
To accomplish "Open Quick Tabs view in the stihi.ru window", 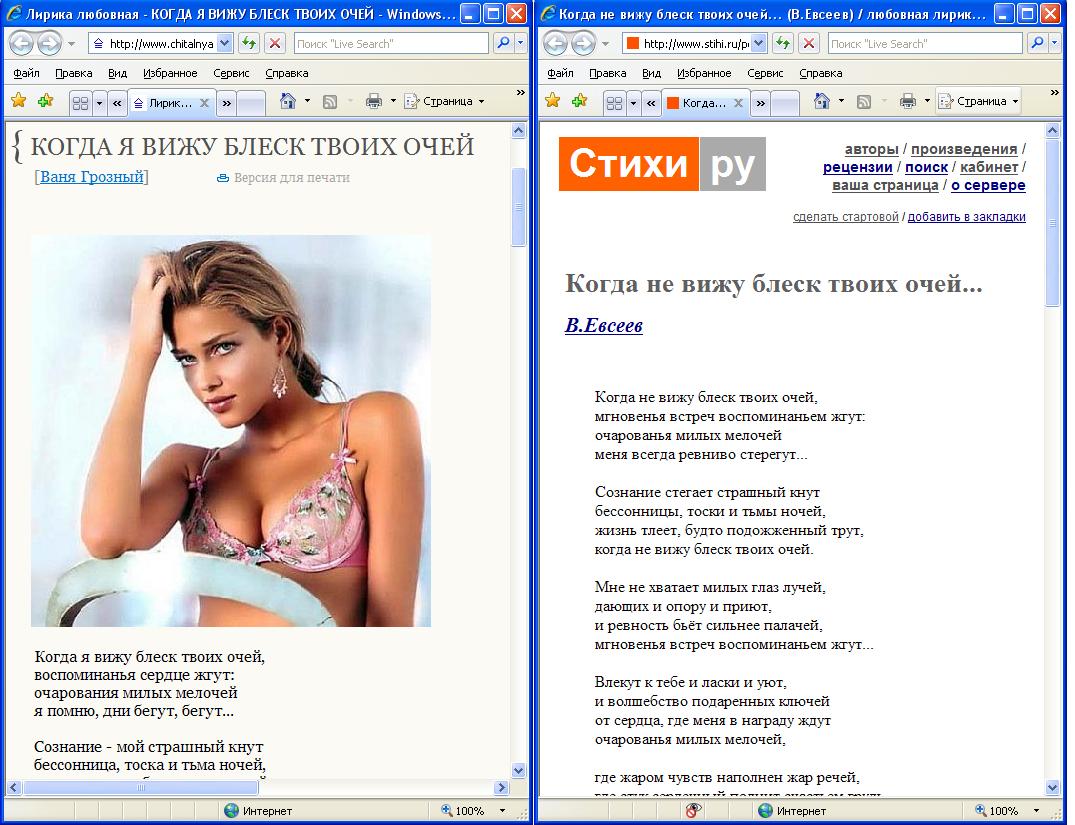I will tap(615, 102).
